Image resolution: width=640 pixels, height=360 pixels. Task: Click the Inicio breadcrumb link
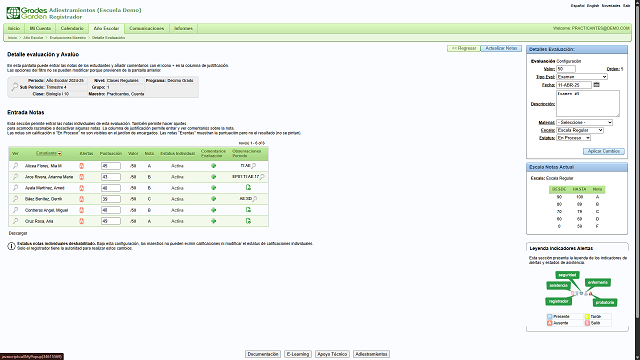point(13,38)
